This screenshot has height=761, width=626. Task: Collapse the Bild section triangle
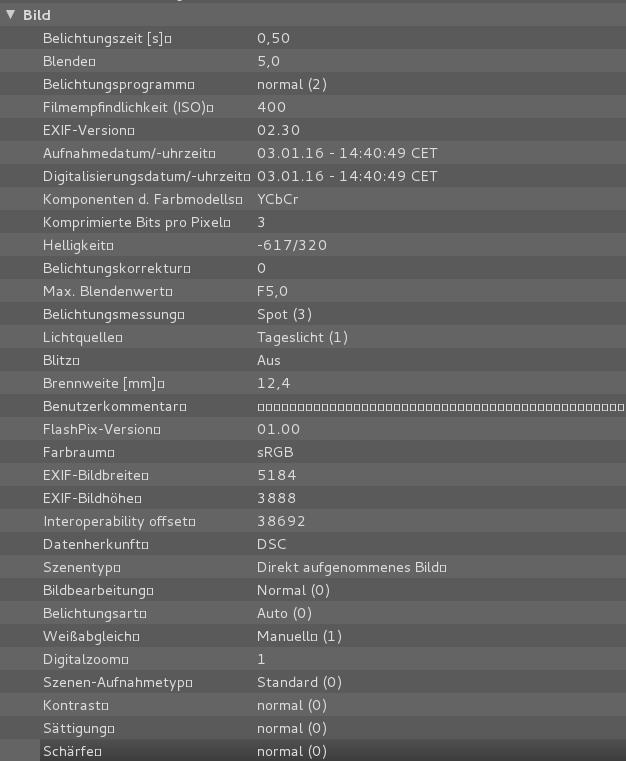coord(11,15)
